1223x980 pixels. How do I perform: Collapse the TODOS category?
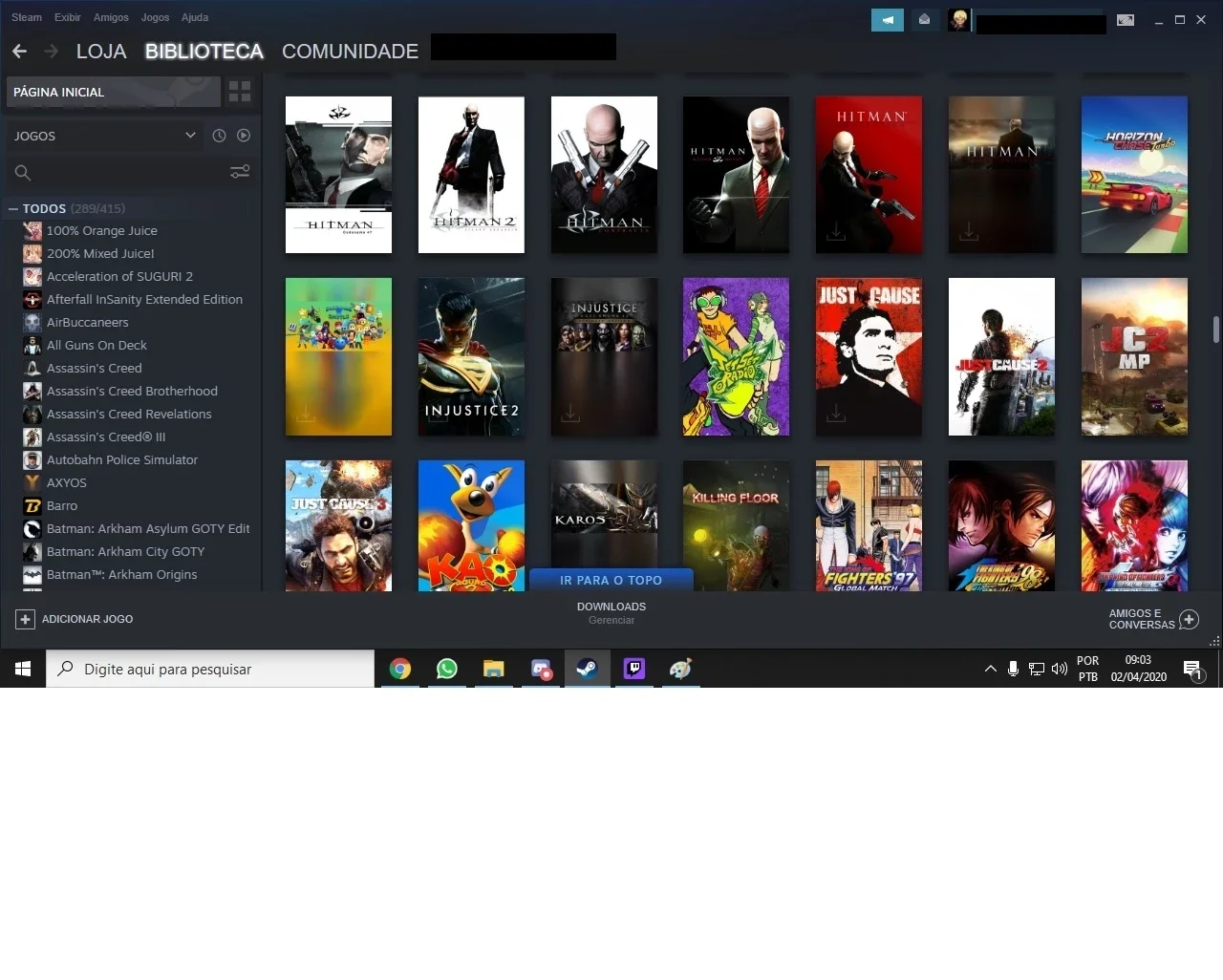pos(13,208)
